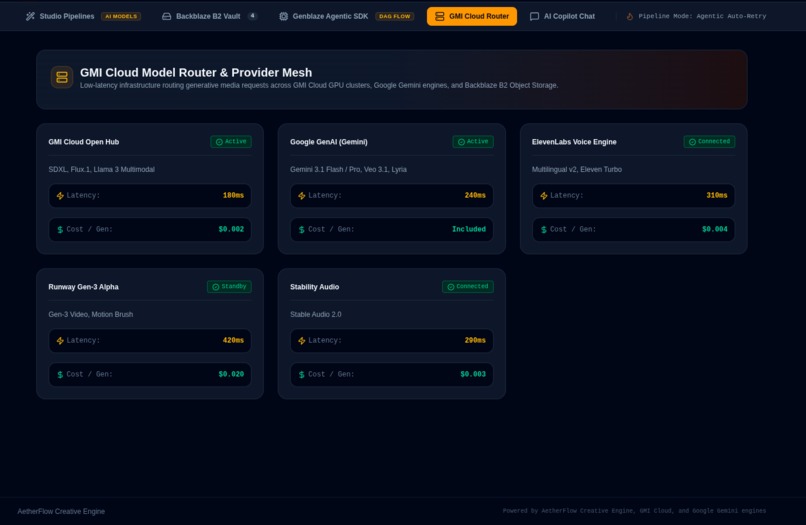The image size is (806, 525).
Task: Select the GMI Cloud Open Hub card title
Action: click(x=84, y=142)
